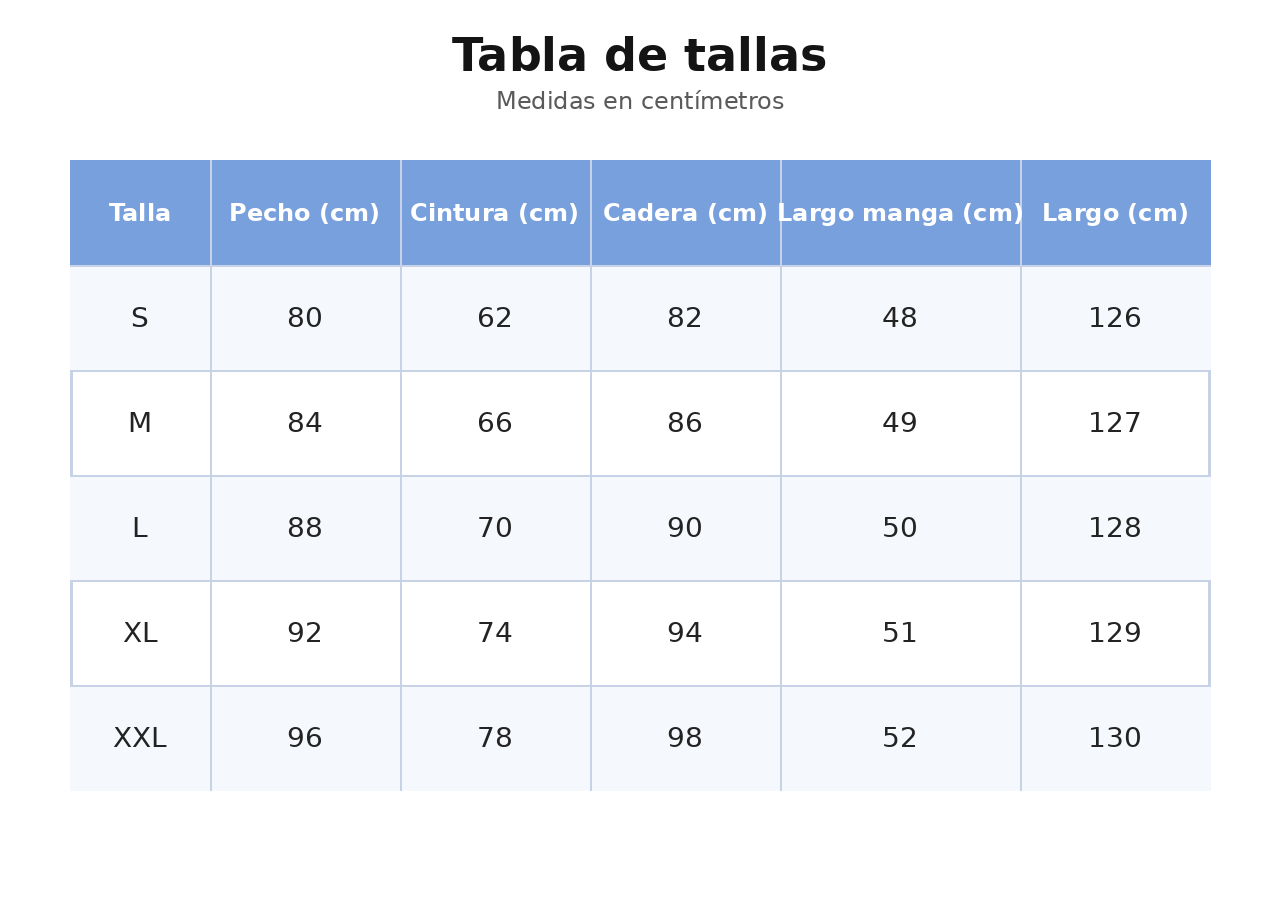This screenshot has width=1280, height=900.
Task: Click the "Medidas en centímetros" subtitle
Action: (640, 102)
